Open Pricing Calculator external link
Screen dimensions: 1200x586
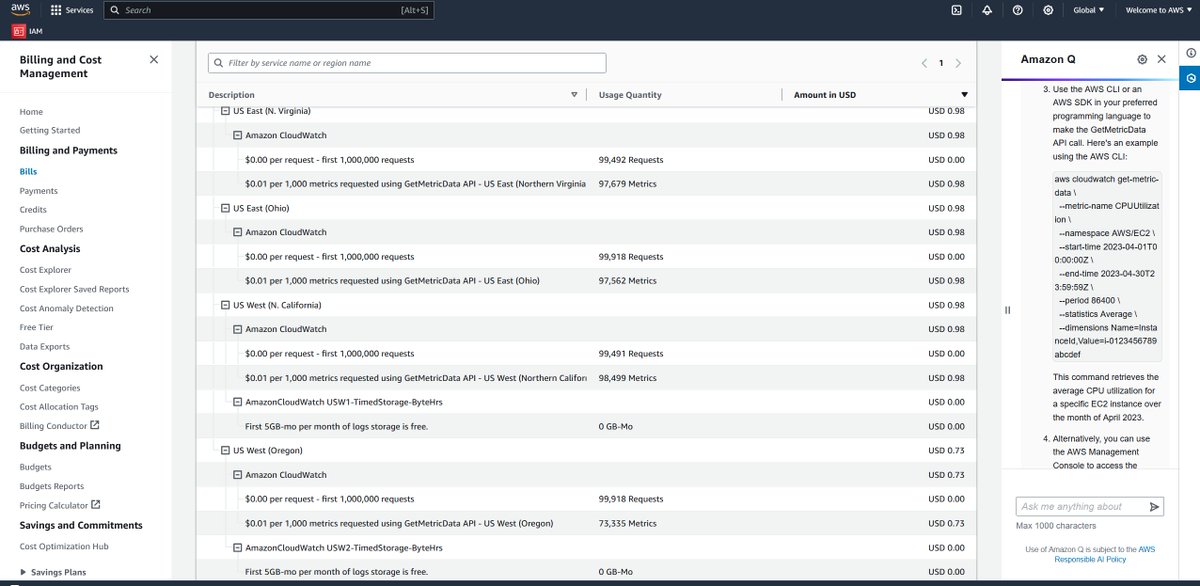(x=60, y=506)
